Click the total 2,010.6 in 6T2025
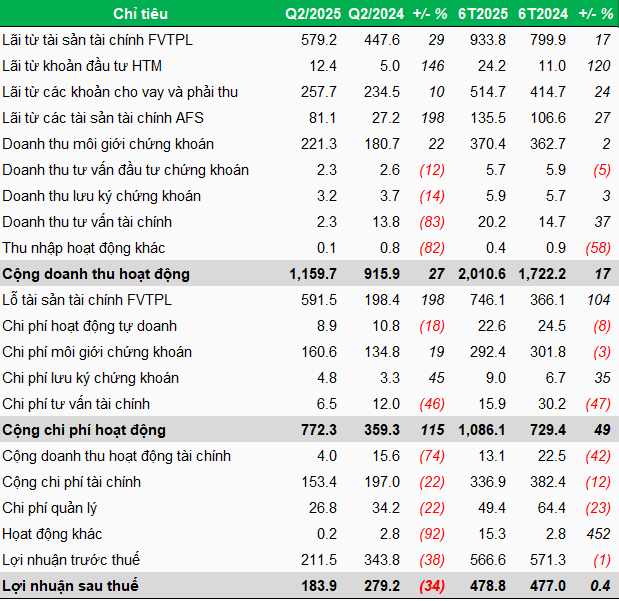 tap(482, 274)
